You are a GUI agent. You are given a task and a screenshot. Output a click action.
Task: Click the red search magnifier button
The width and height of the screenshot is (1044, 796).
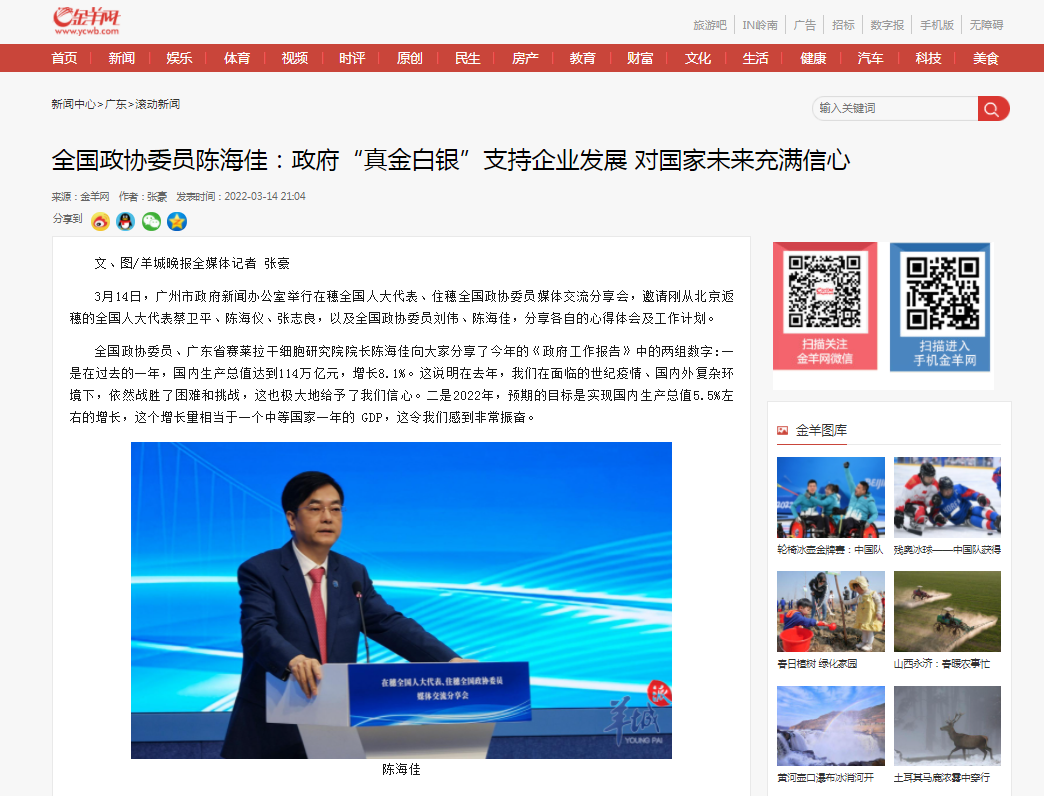(x=993, y=108)
